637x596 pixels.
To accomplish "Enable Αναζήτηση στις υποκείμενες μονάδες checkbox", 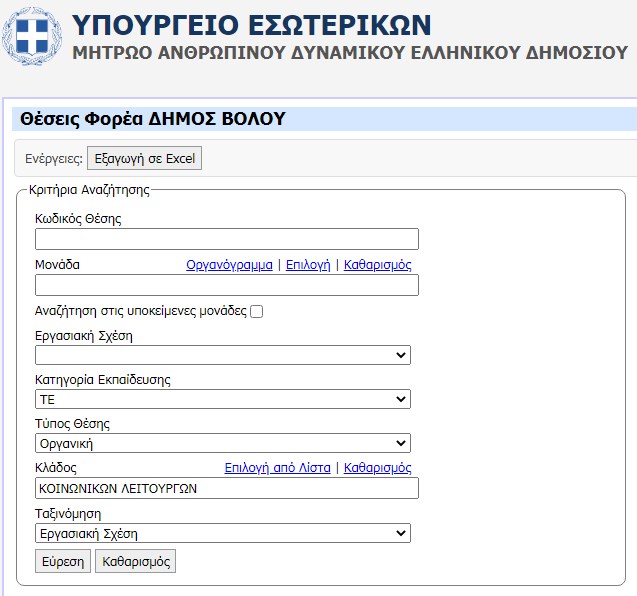I will coord(256,312).
